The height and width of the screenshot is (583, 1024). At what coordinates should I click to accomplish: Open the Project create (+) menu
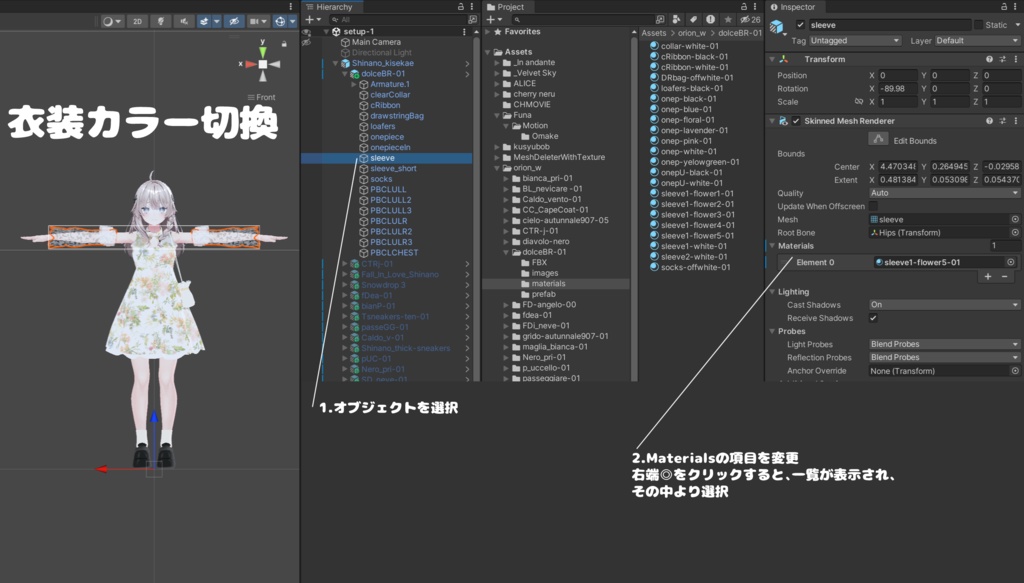point(494,20)
